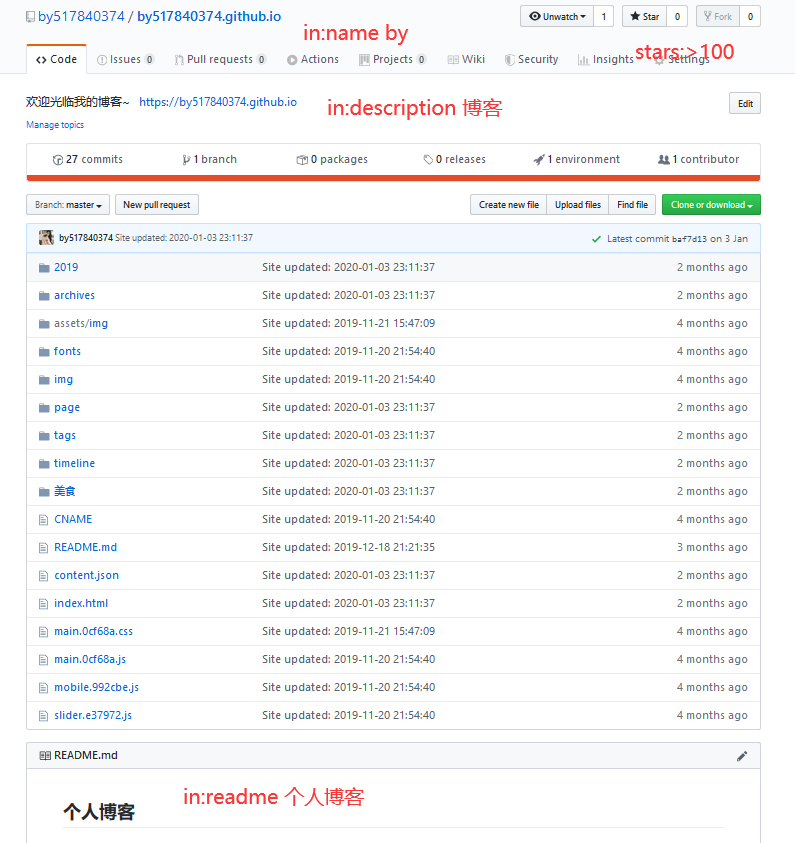Open the timeline folder

point(74,463)
